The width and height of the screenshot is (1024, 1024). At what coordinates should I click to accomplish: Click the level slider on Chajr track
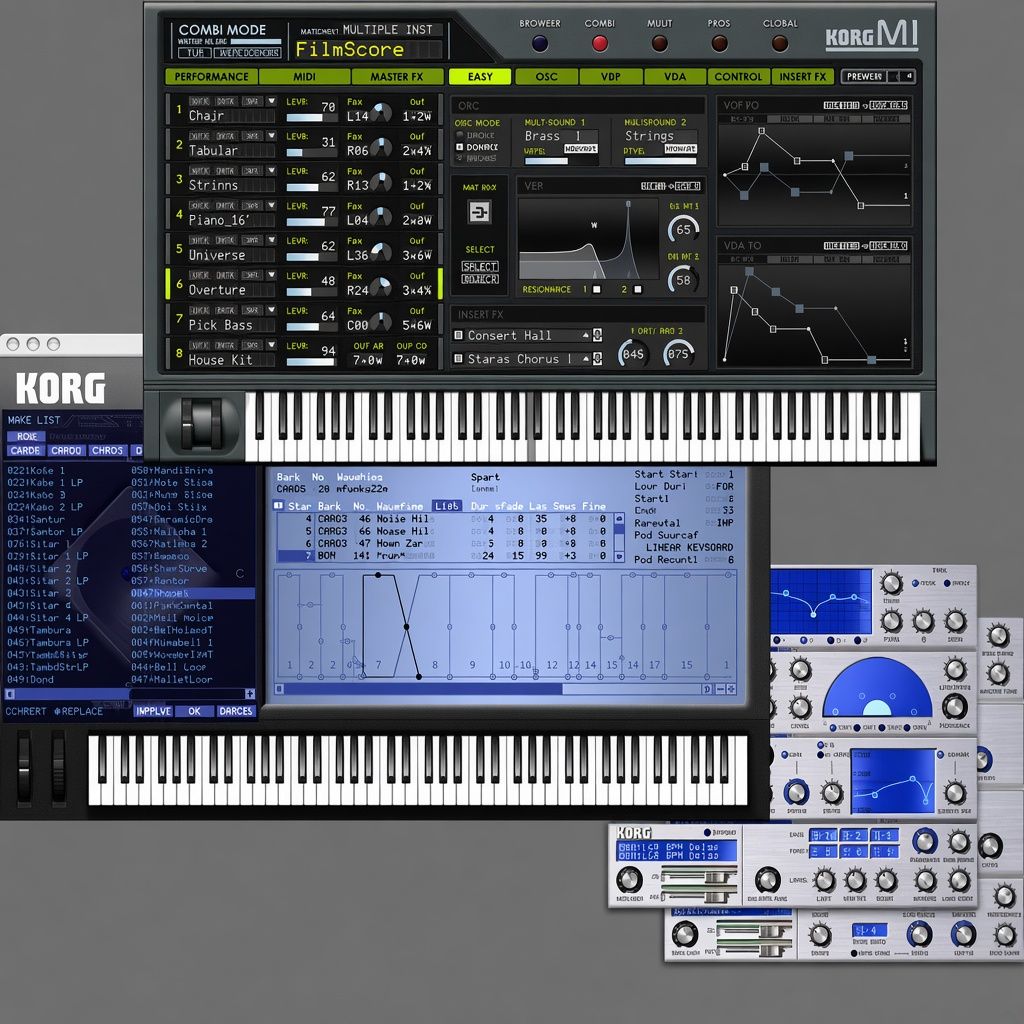[x=311, y=118]
